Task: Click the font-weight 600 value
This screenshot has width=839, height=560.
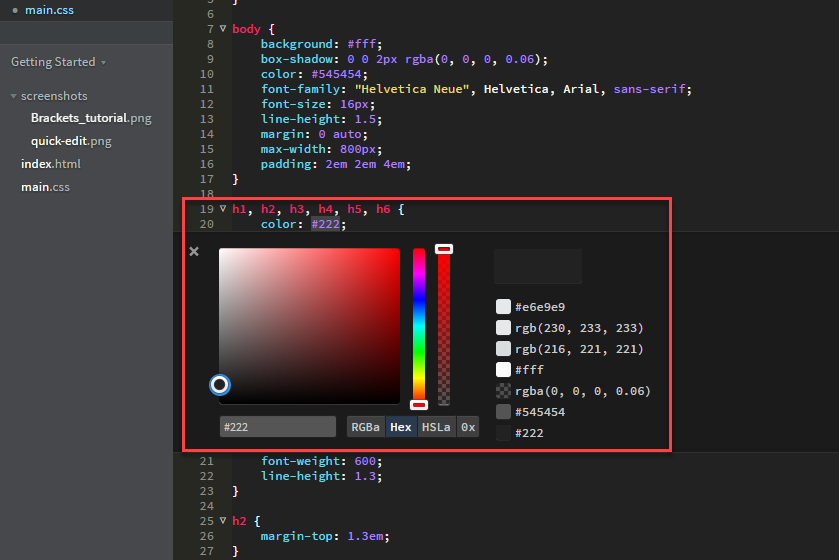Action: pos(365,461)
